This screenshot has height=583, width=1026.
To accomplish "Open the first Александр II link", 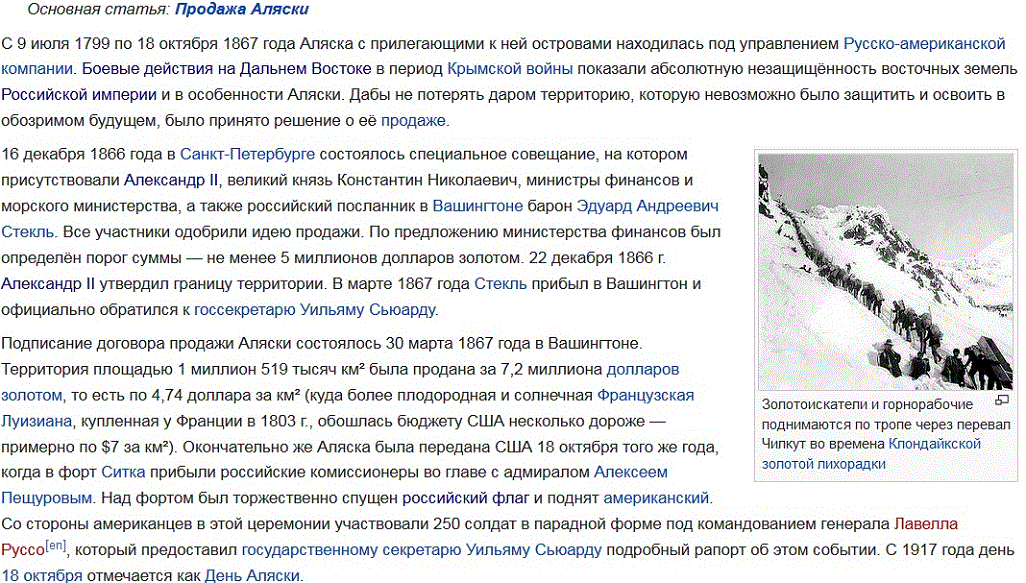I will [x=171, y=181].
